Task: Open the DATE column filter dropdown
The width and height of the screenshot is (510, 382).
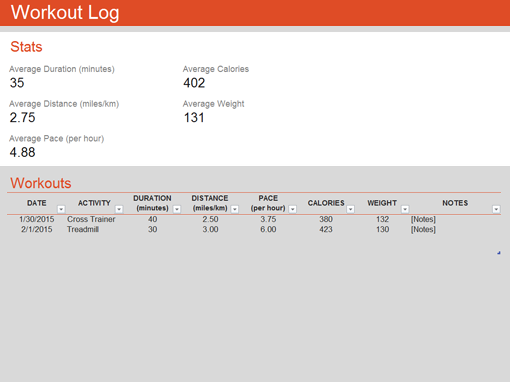Action: 61,209
